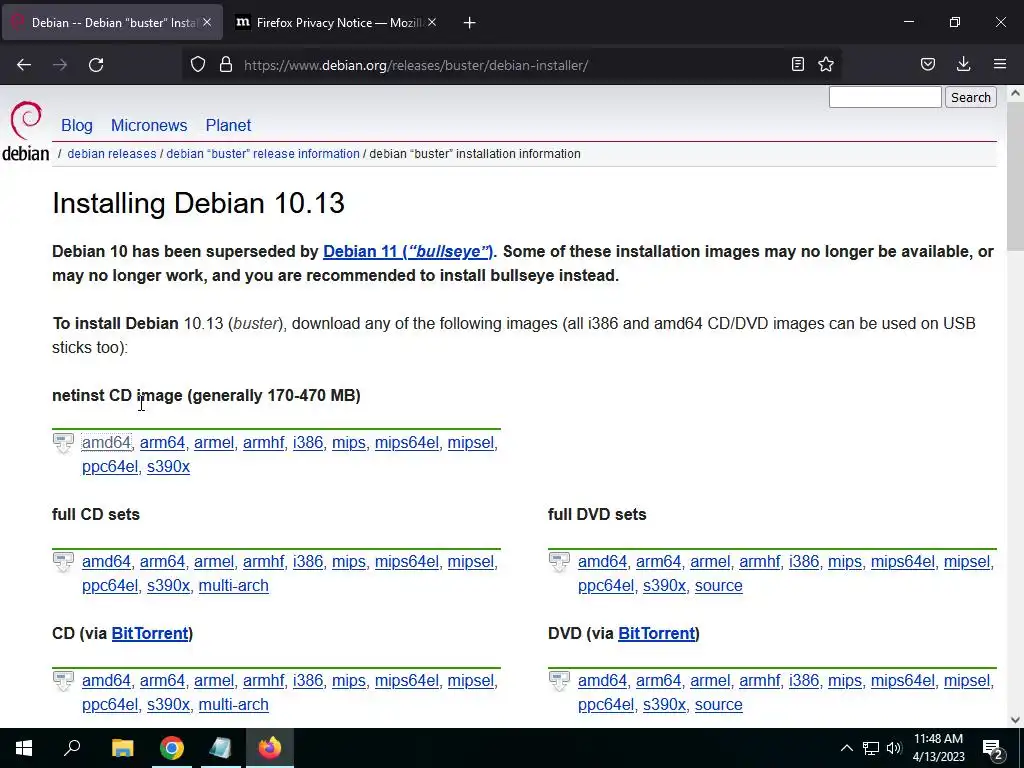Viewport: 1024px width, 768px height.
Task: Click scrollbar down arrow at bottom
Action: pos(1015,720)
